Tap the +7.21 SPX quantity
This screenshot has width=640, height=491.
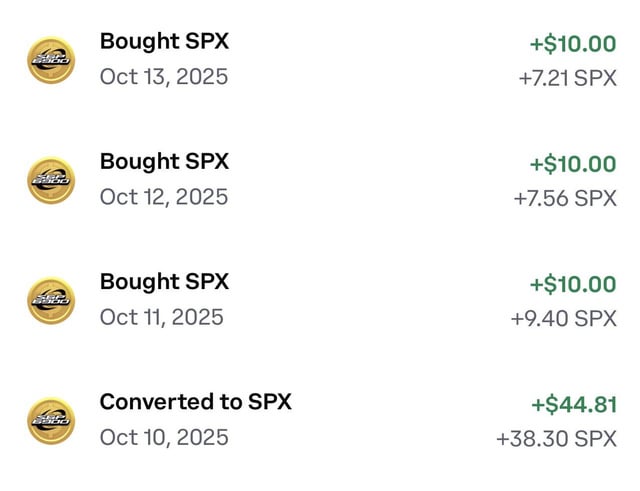coord(567,78)
